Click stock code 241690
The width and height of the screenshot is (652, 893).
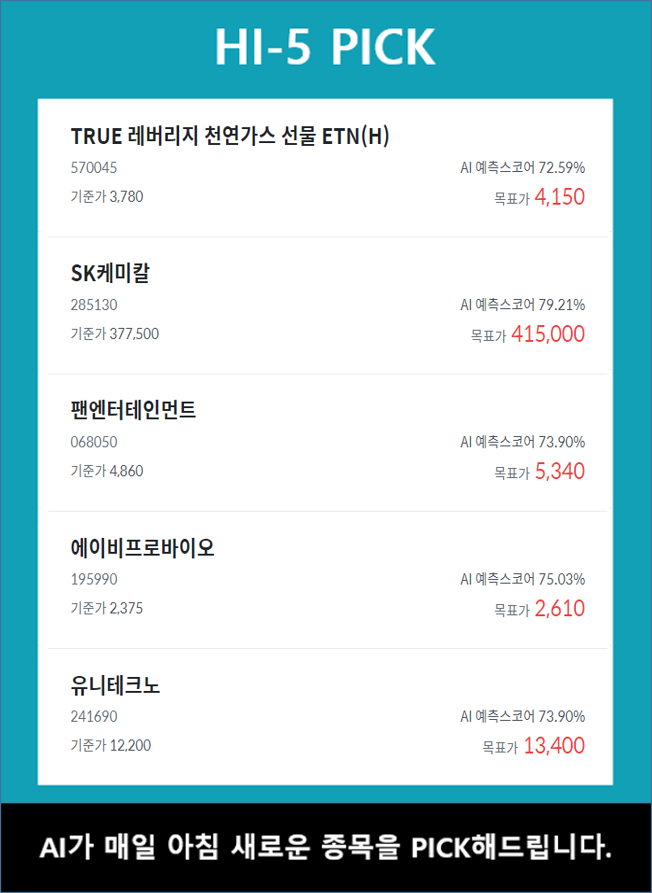coord(94,716)
